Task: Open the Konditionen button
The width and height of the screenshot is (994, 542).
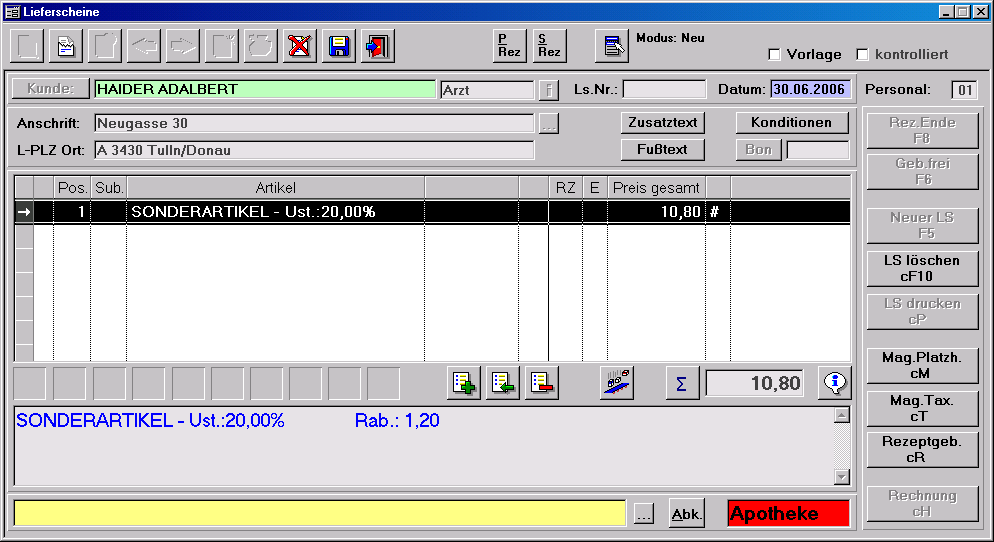Action: 792,123
